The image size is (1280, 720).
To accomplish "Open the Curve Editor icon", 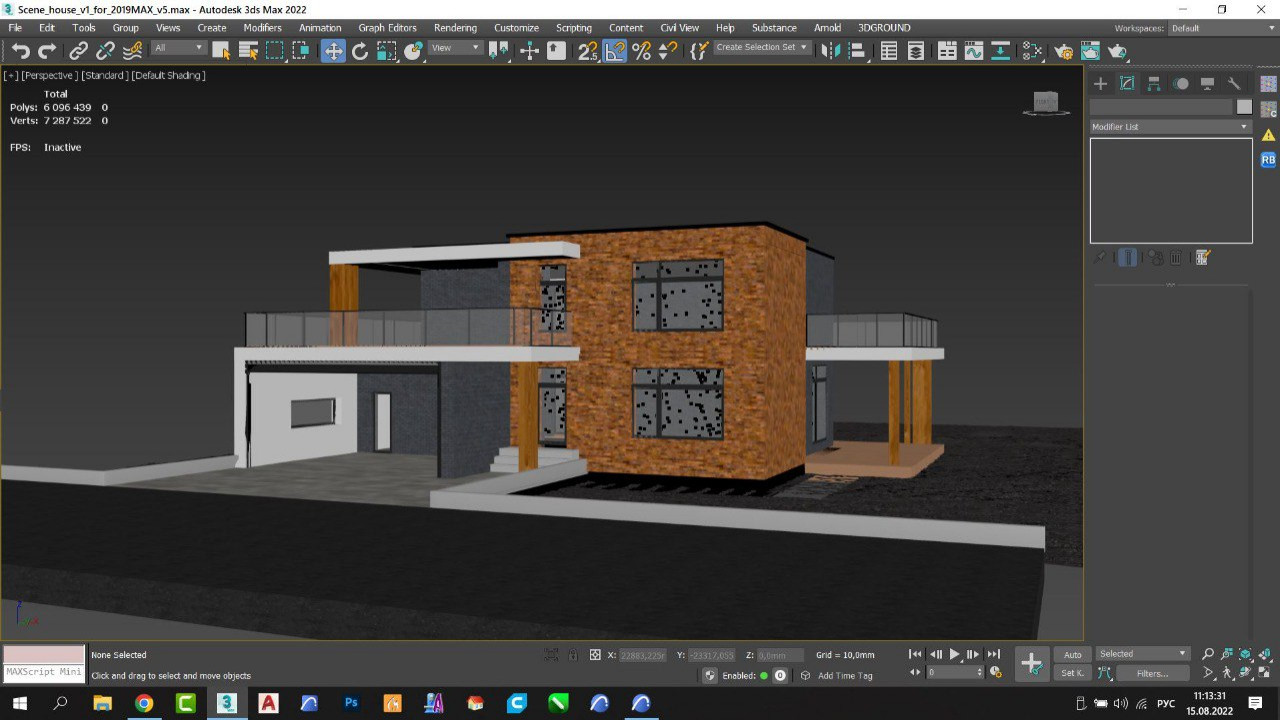I will (973, 51).
